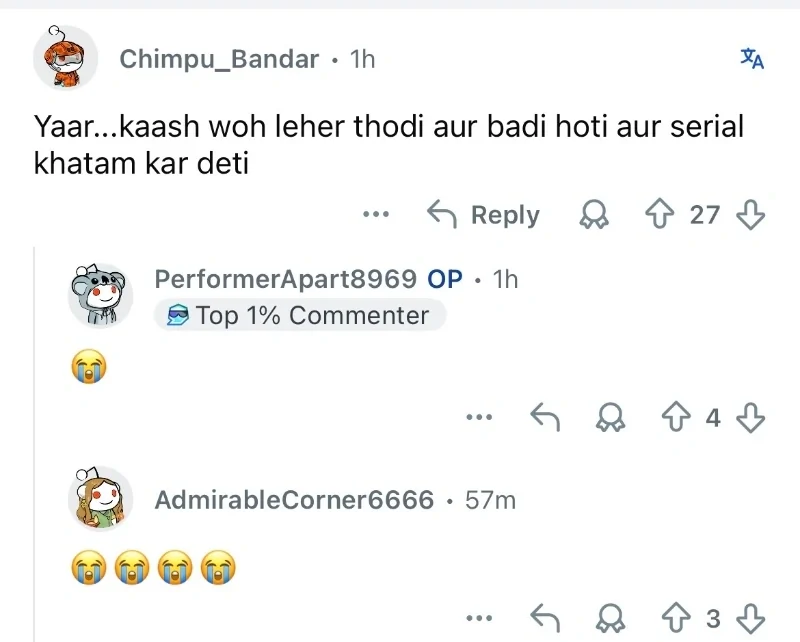Upvote AdmirableCorner6666's comment

pyautogui.click(x=676, y=619)
